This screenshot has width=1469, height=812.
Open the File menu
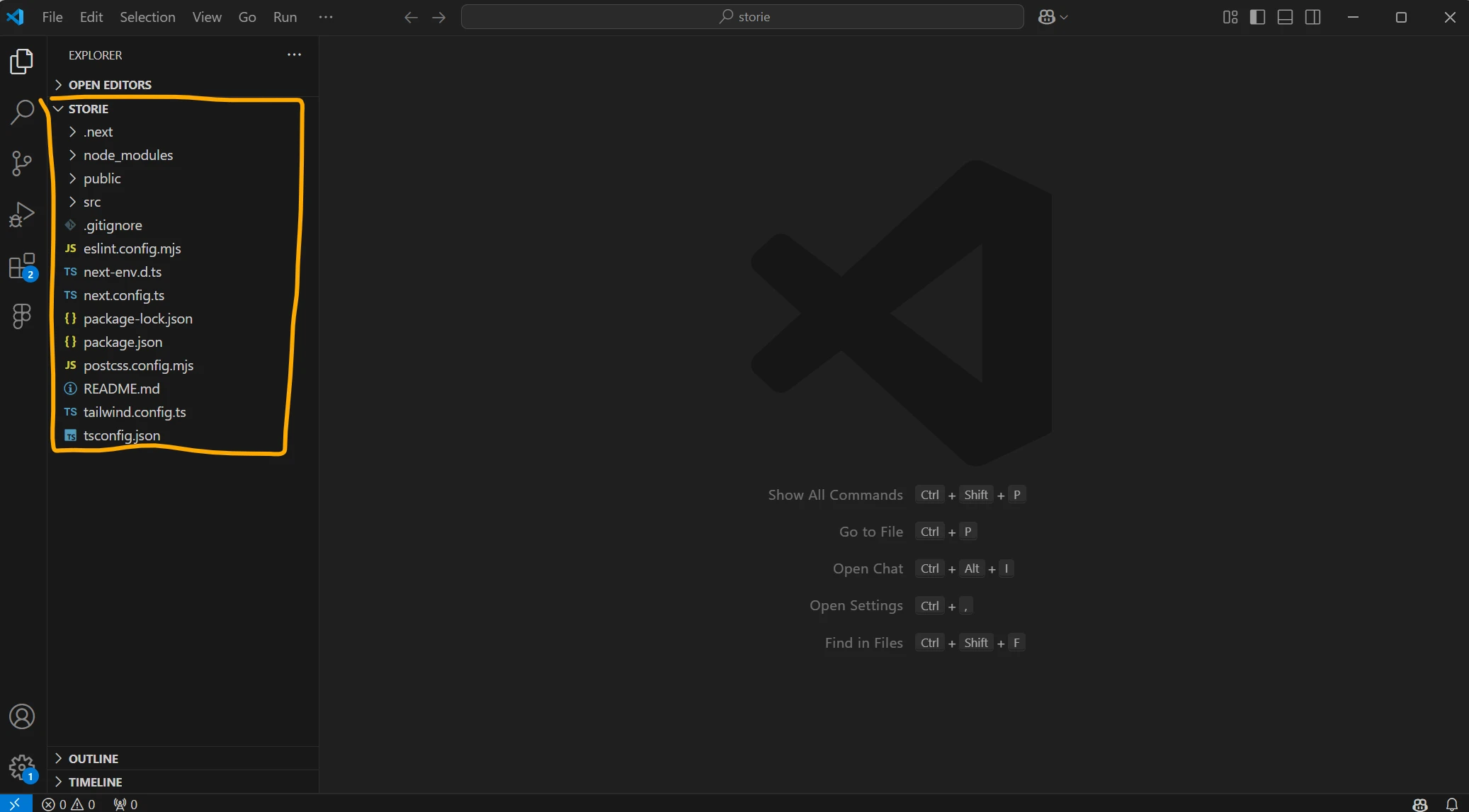pyautogui.click(x=52, y=17)
